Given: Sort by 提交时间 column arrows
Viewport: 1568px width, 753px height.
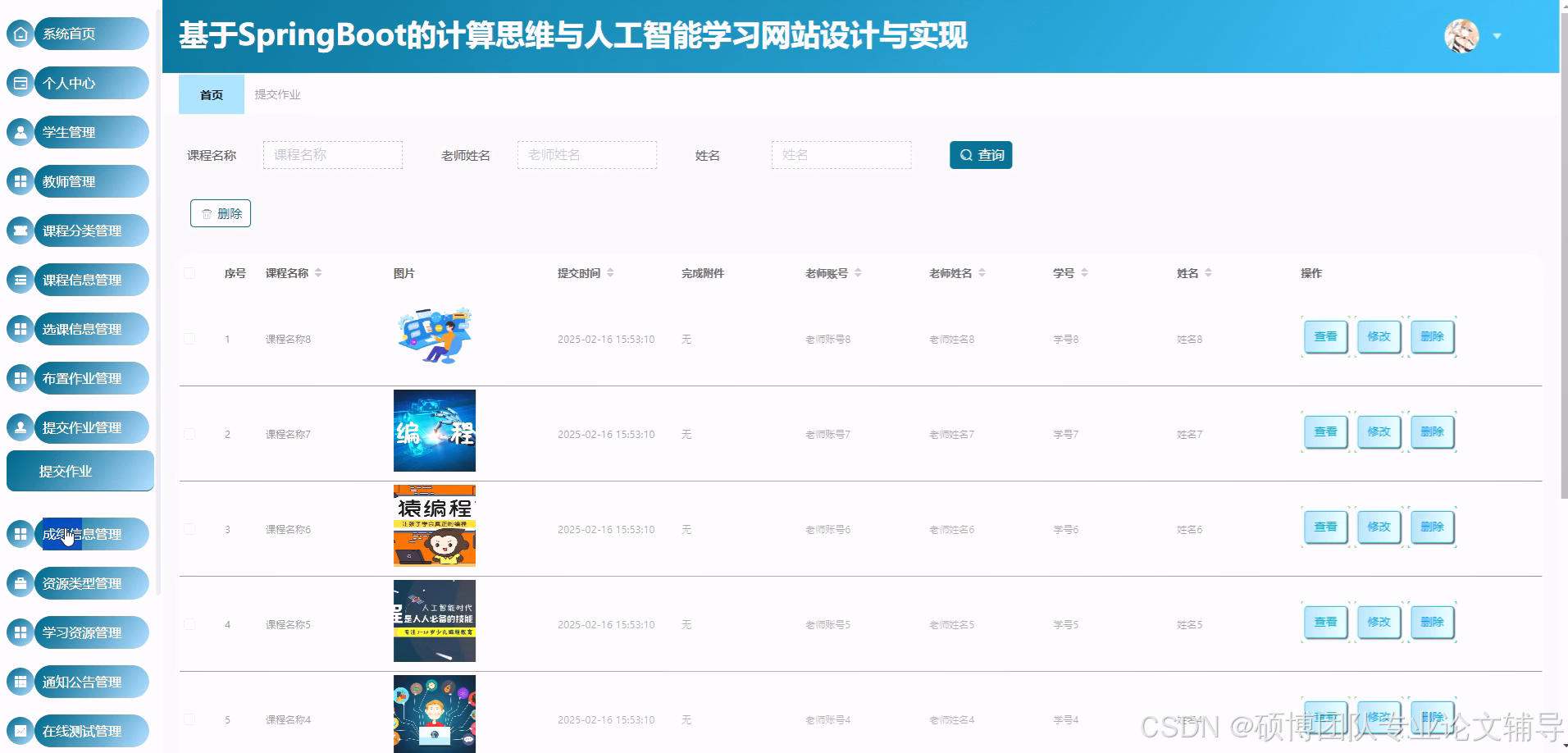Looking at the screenshot, I should [610, 273].
